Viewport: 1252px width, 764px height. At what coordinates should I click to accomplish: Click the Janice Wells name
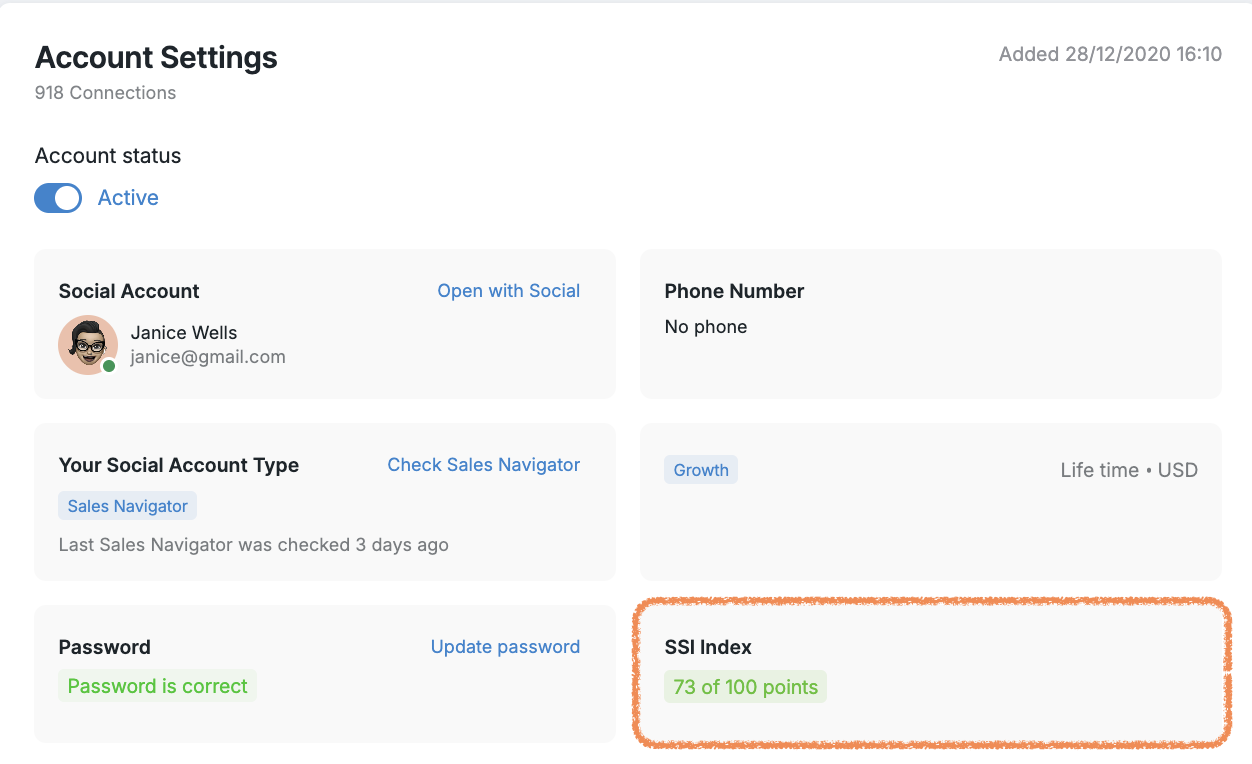pyautogui.click(x=184, y=333)
